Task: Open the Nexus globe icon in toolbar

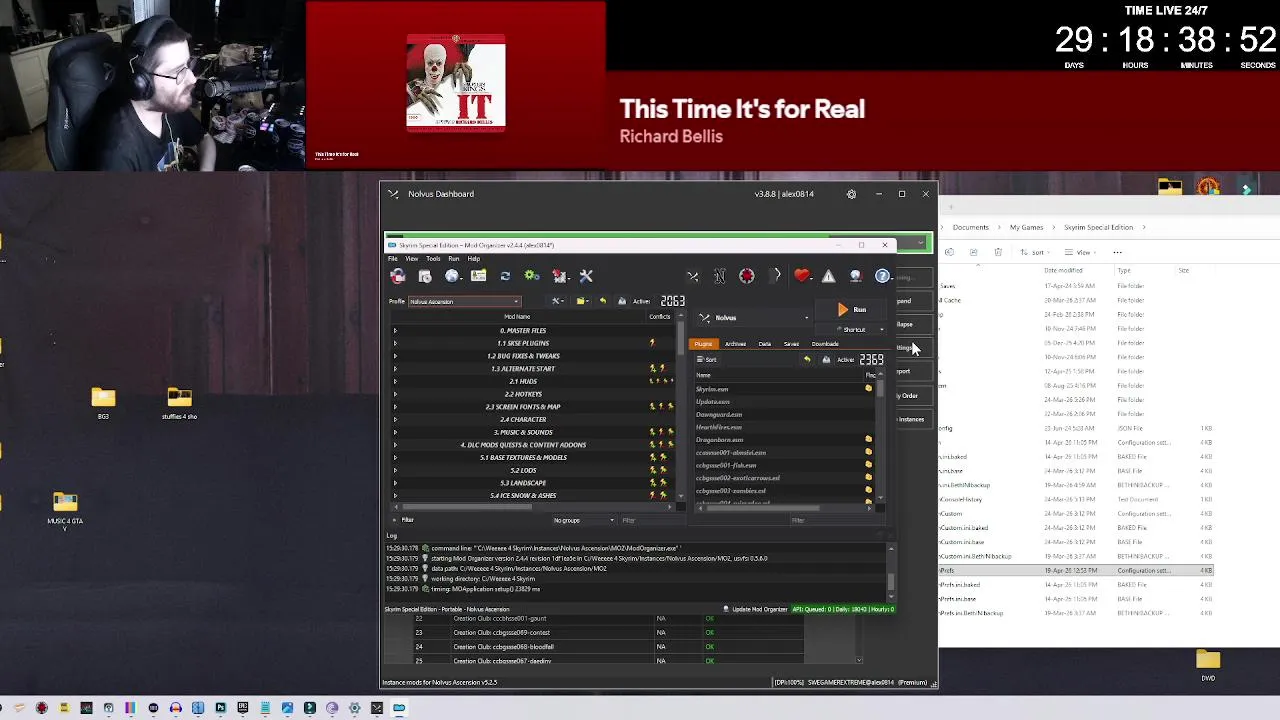Action: tap(452, 276)
